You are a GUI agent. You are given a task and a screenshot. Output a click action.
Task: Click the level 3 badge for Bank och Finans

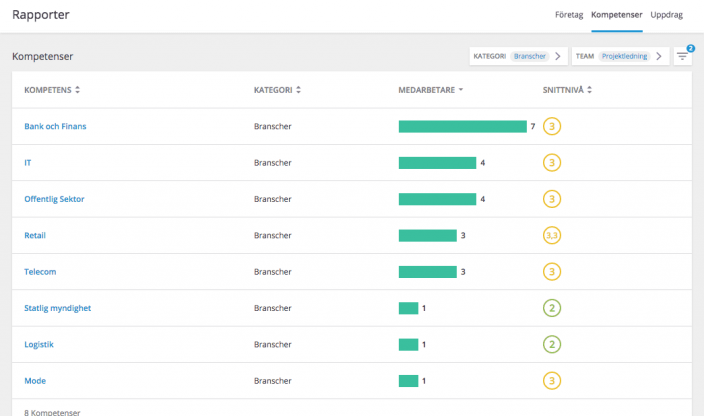552,126
